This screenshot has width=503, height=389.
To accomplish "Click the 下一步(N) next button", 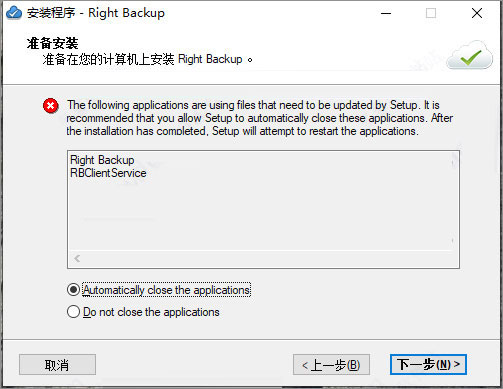I will tap(428, 364).
